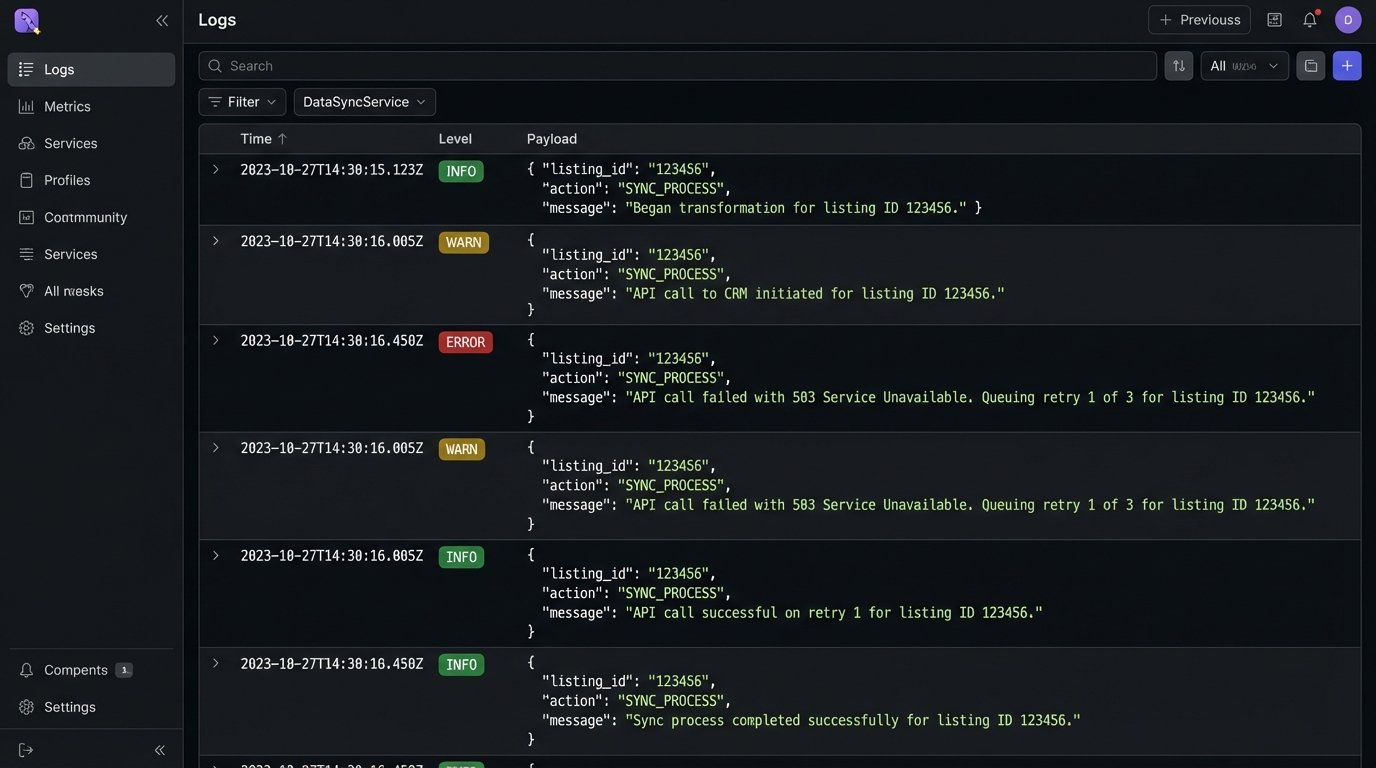
Task: Click the logout icon at sidebar bottom
Action: (x=26, y=750)
